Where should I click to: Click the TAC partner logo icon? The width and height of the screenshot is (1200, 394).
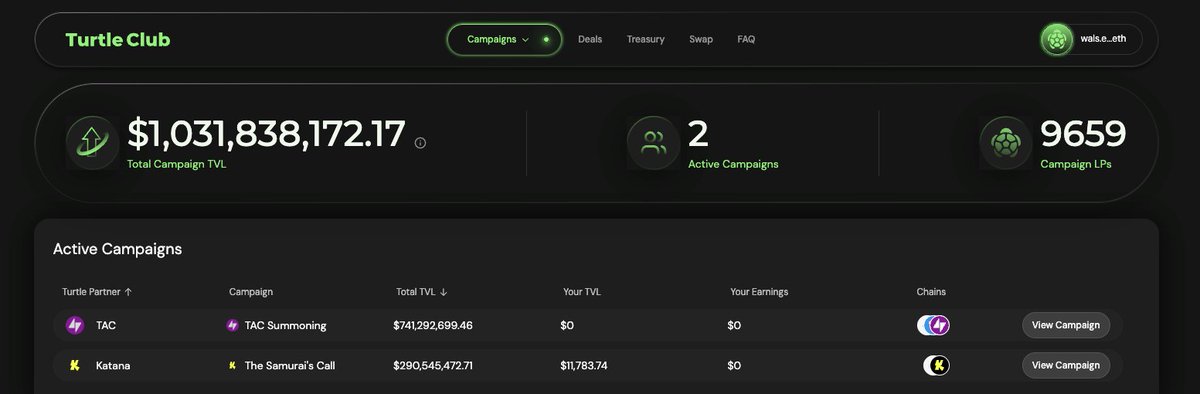(x=74, y=325)
